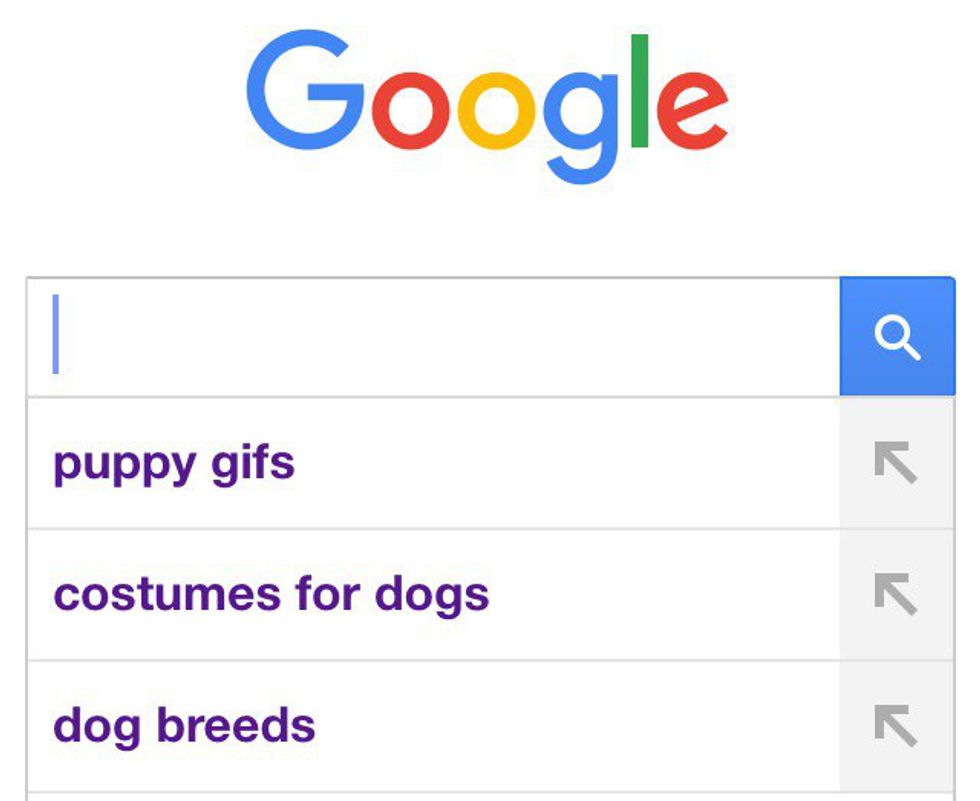This screenshot has height=801, width=980.
Task: Click the Google logo
Action: pos(487,105)
